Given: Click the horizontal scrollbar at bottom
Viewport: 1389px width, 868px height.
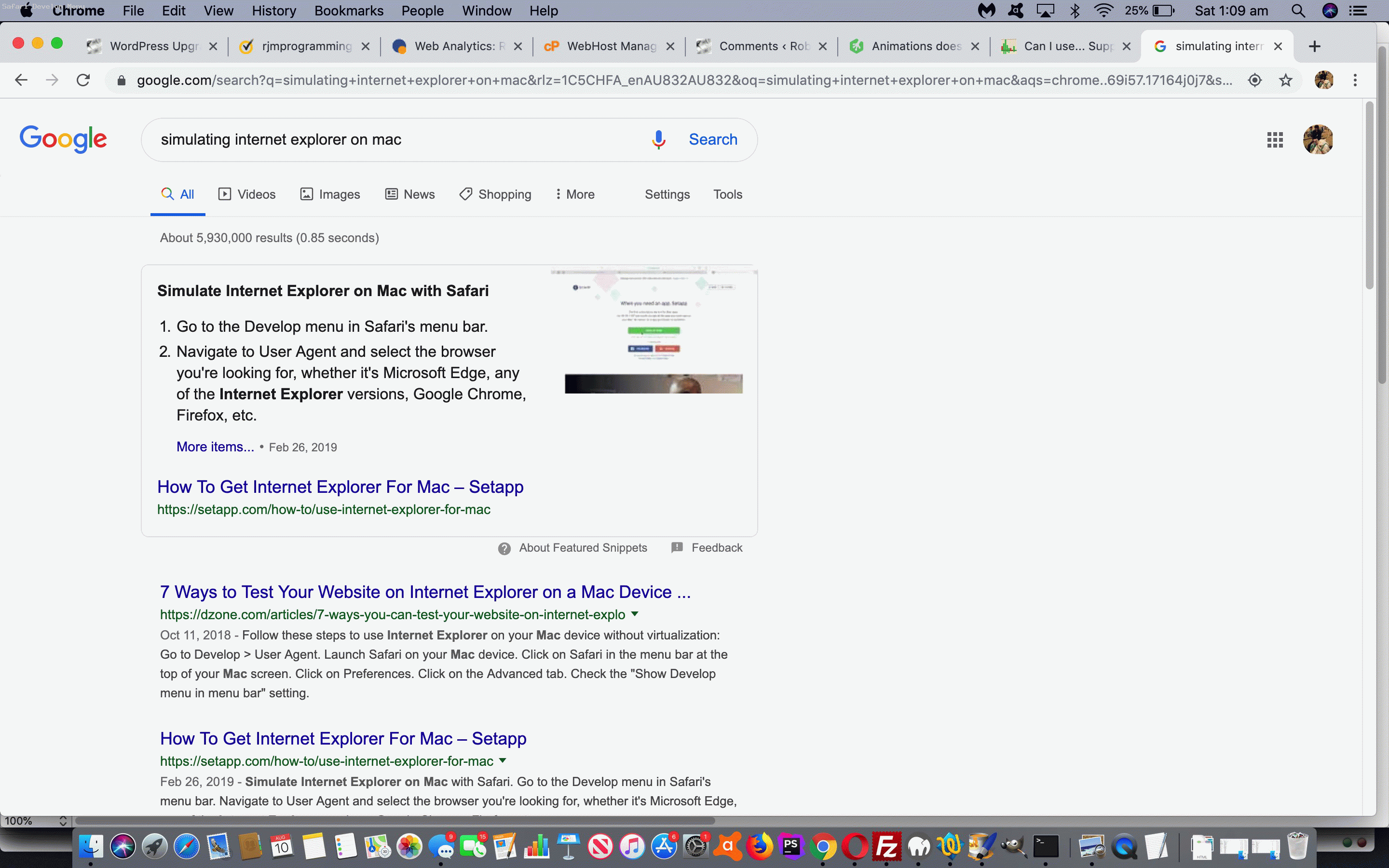Looking at the screenshot, I should point(395,821).
